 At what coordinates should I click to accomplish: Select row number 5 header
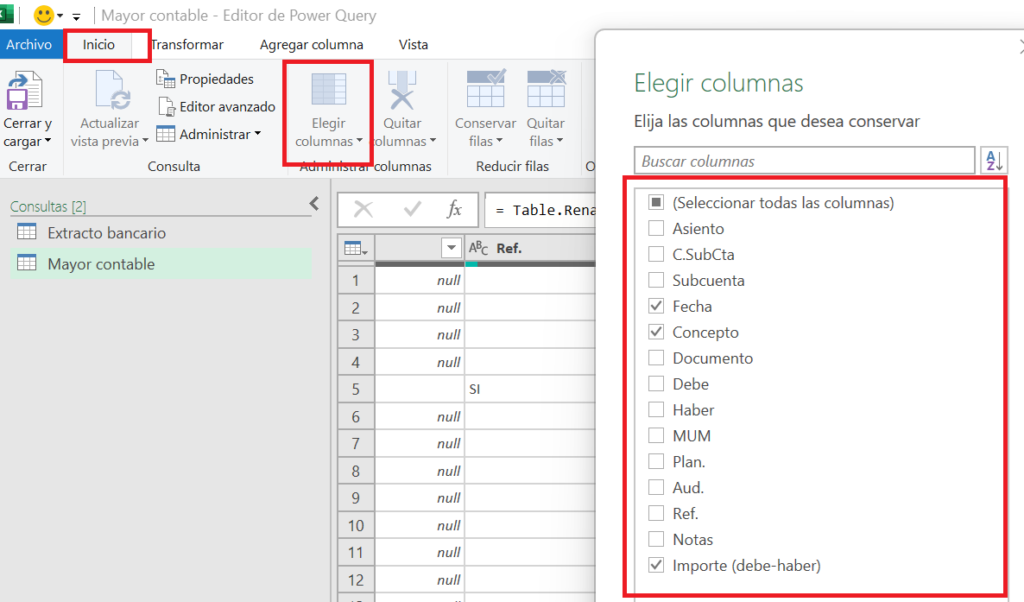(x=356, y=389)
